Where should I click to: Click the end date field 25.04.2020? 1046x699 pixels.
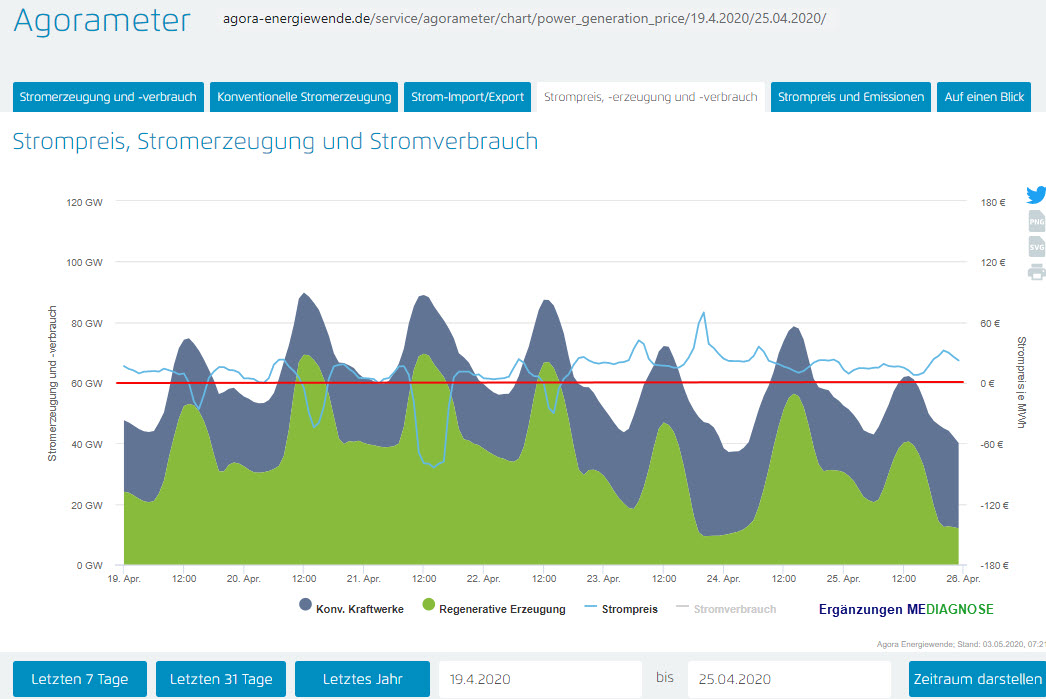[x=789, y=679]
